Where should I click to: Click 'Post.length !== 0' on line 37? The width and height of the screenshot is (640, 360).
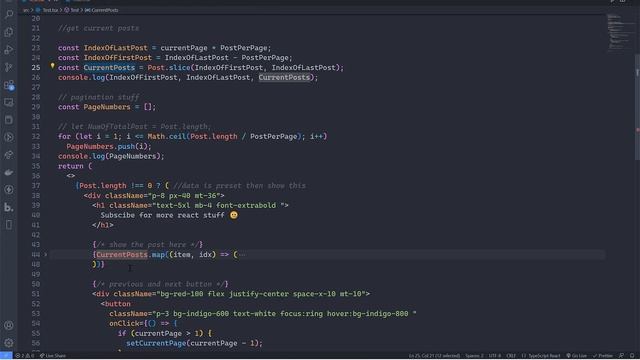point(116,186)
